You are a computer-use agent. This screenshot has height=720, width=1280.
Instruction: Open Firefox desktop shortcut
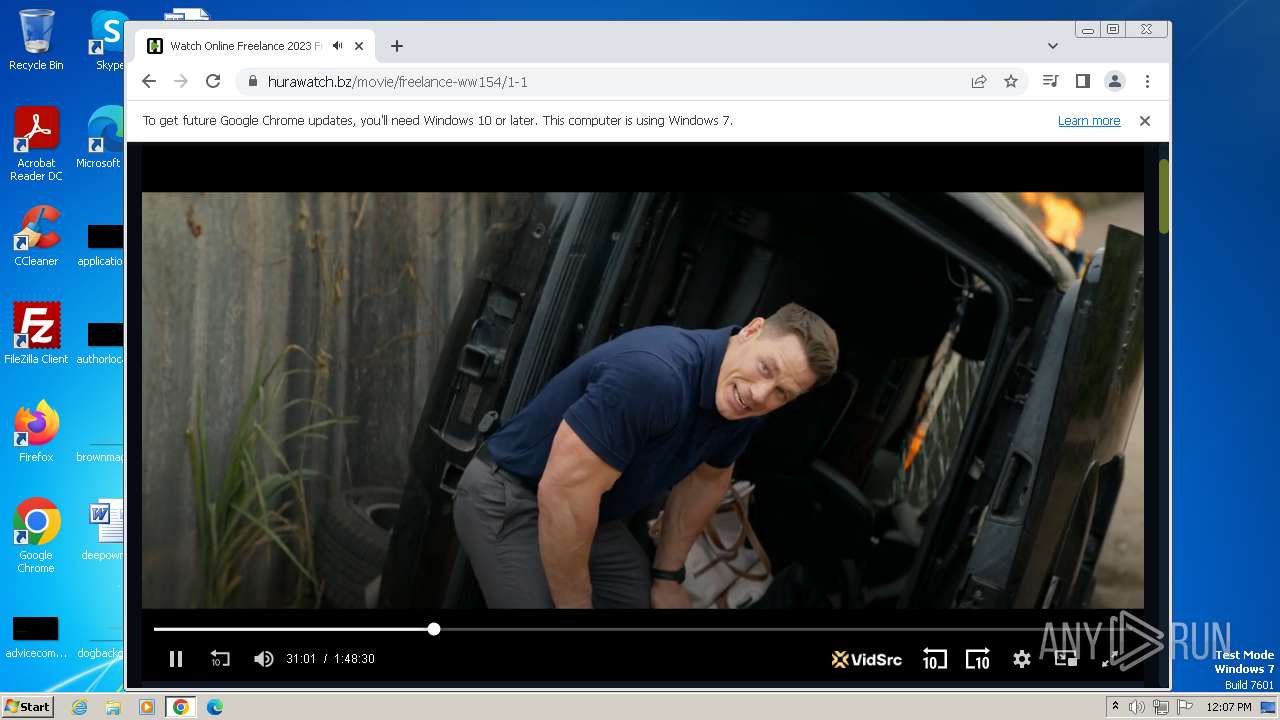(36, 432)
